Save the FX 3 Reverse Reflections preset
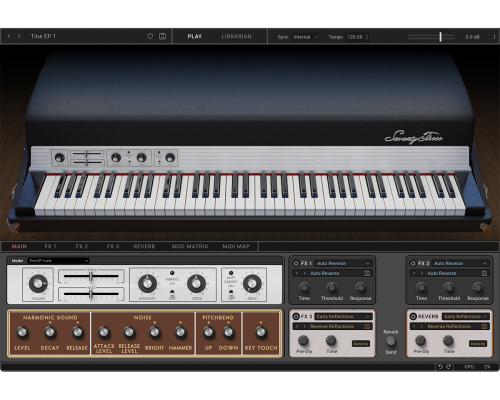This screenshot has width=500, height=400. (x=367, y=326)
